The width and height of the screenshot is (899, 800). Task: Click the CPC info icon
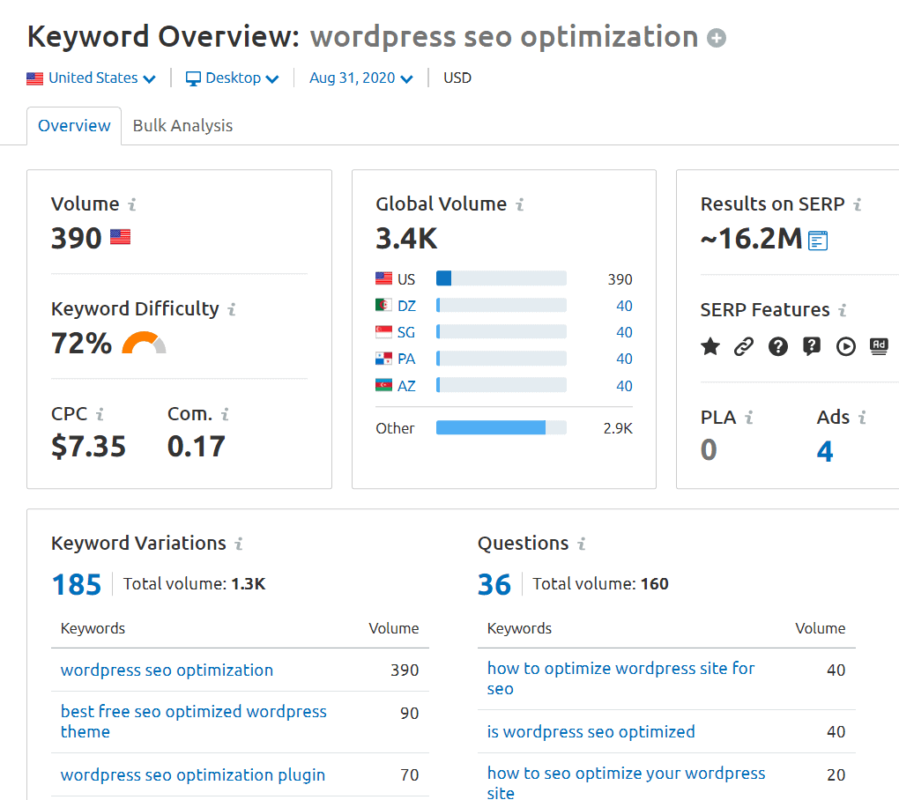100,414
